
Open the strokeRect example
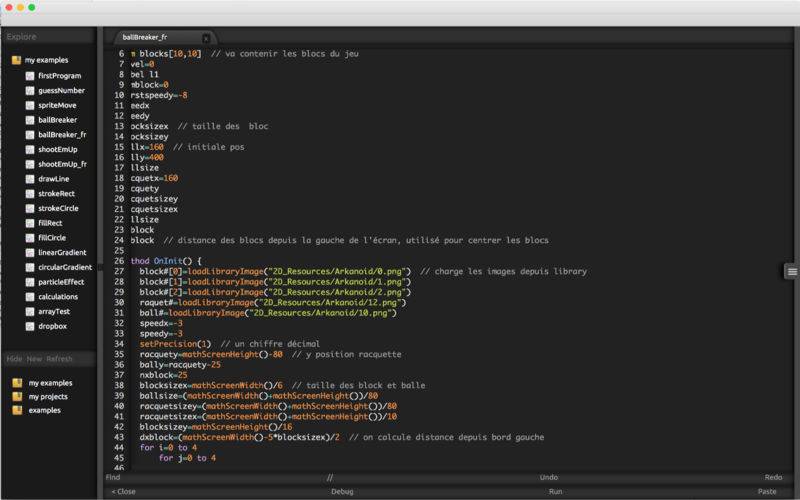[x=56, y=194]
